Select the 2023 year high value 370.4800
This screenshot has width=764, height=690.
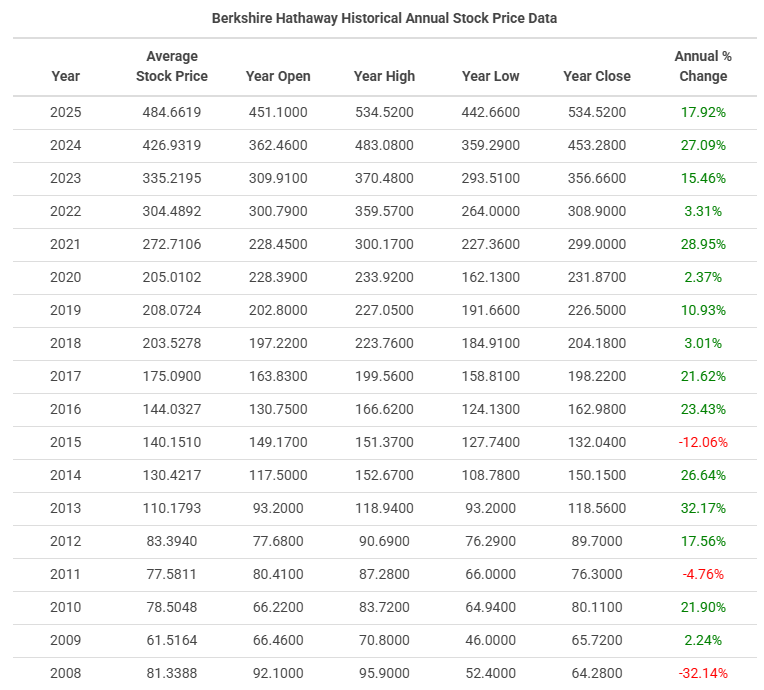[384, 178]
